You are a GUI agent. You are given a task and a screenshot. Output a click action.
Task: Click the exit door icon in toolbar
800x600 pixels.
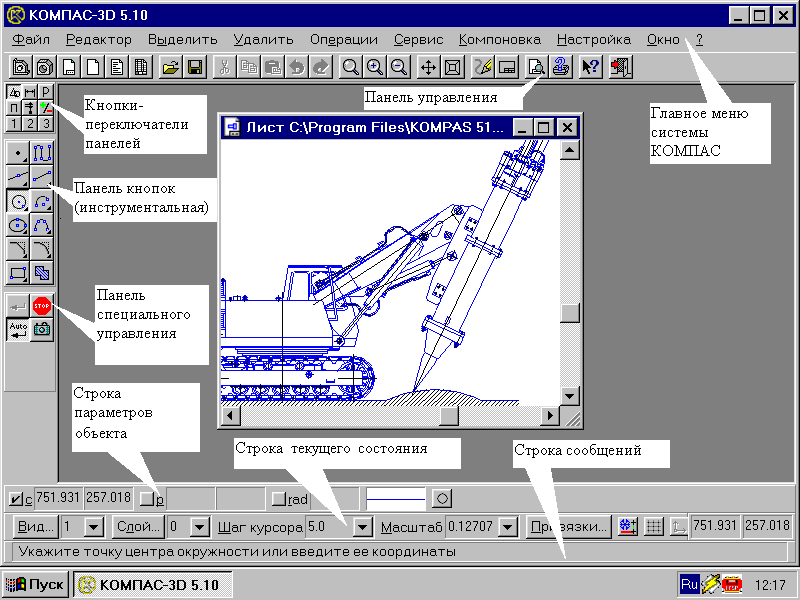(620, 67)
